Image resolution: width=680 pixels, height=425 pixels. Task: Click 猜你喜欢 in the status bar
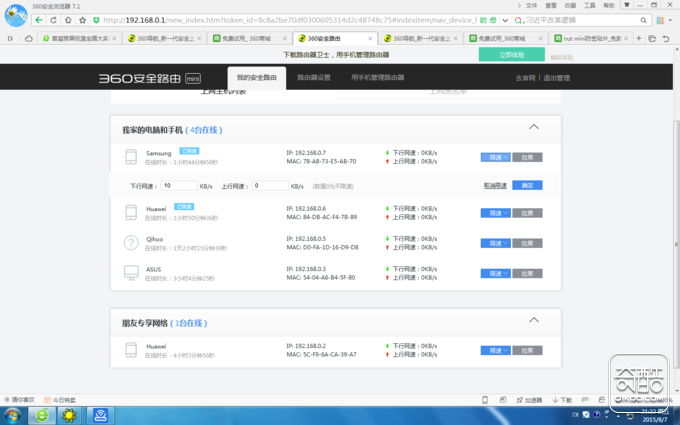[20, 400]
